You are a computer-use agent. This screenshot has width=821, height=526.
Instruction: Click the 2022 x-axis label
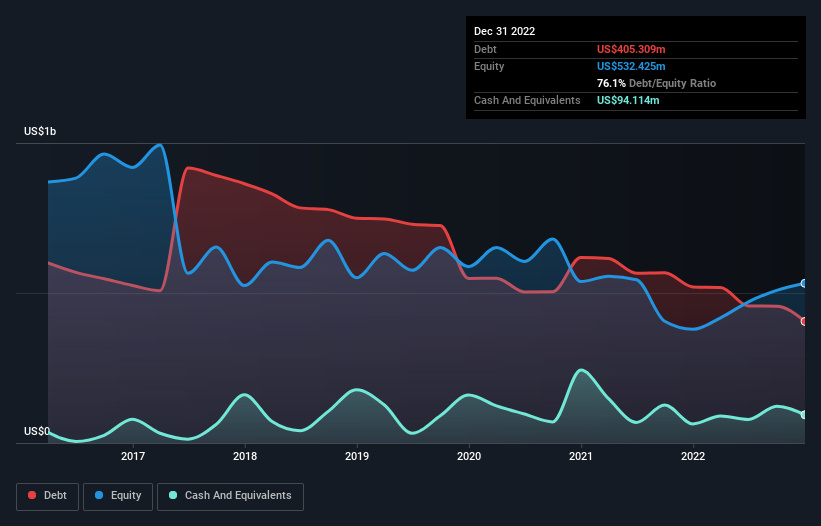[693, 456]
